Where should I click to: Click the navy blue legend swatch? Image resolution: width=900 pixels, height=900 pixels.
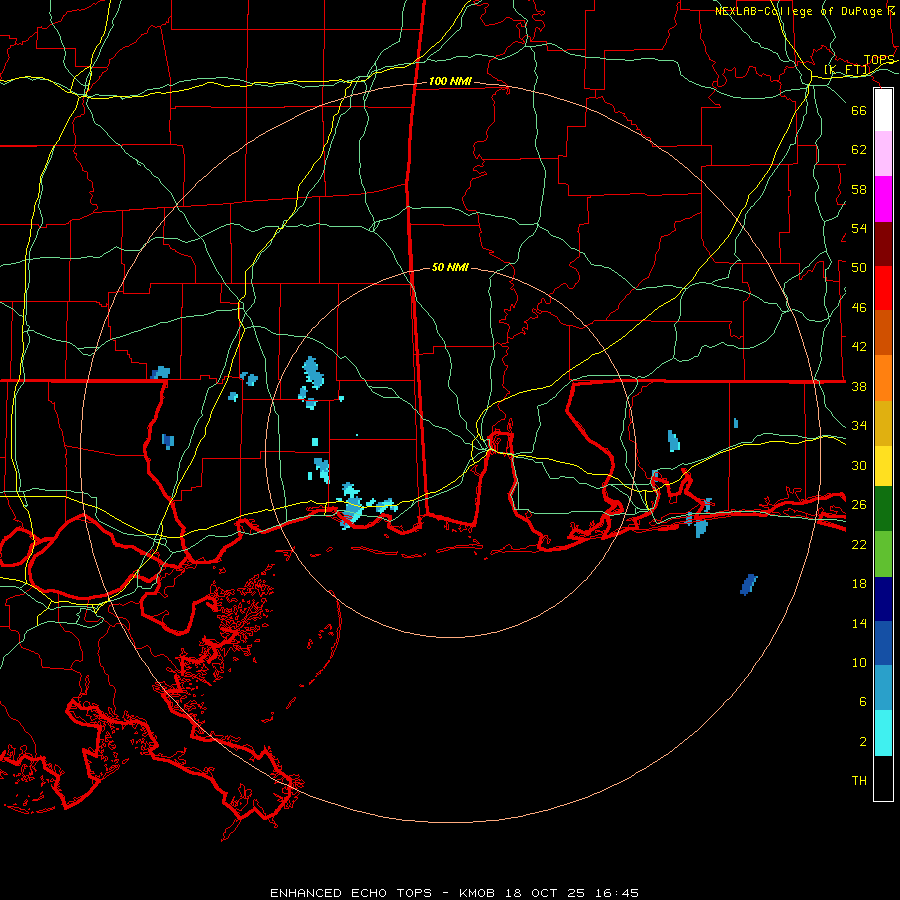(883, 599)
